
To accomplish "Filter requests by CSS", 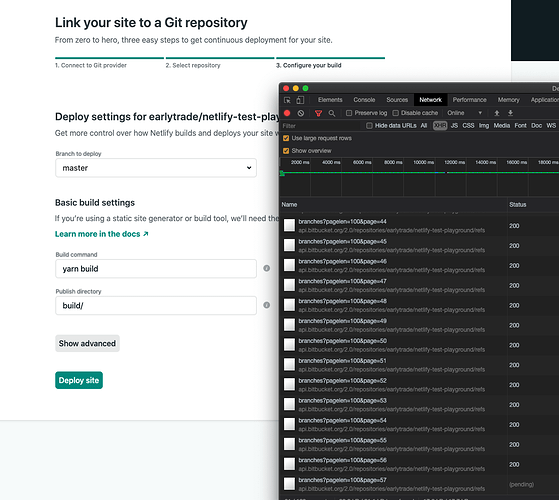I will click(468, 125).
